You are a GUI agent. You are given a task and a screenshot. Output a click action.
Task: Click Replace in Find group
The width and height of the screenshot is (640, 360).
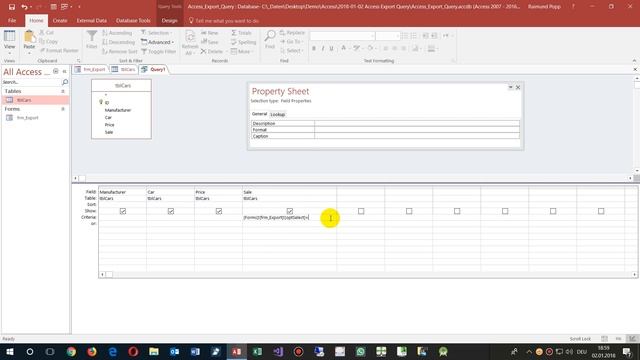click(292, 33)
